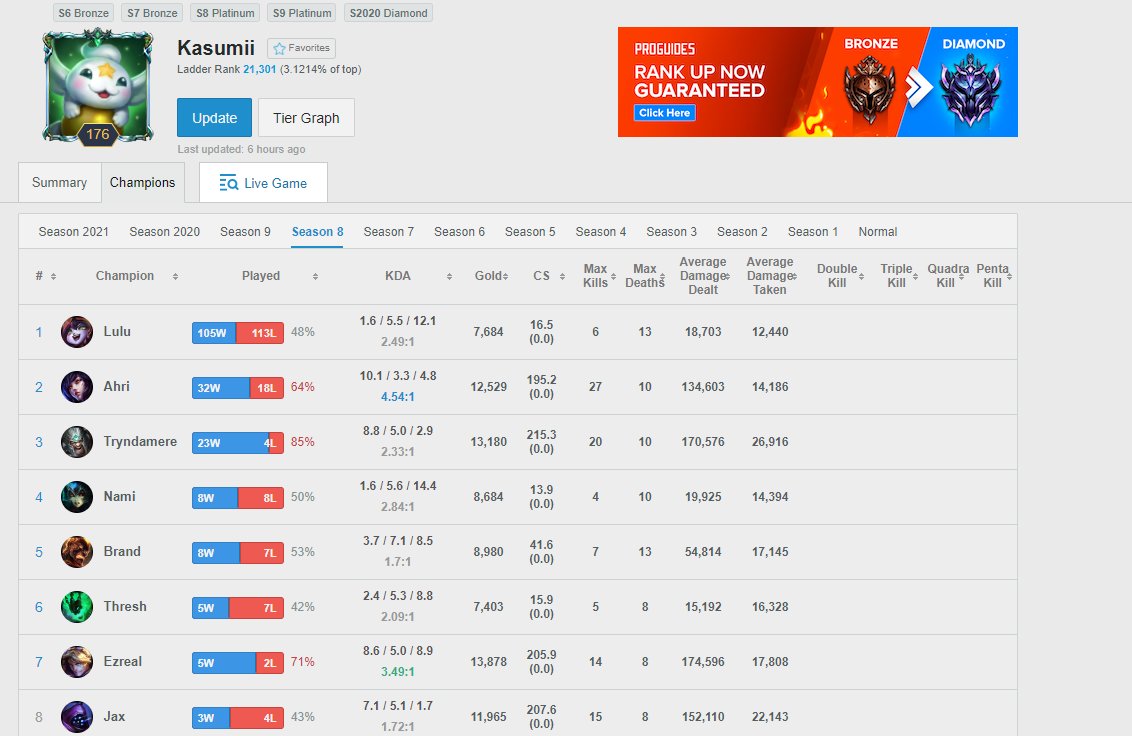This screenshot has width=1132, height=736.
Task: Sort by Average Damage Dealt column
Action: 704,276
